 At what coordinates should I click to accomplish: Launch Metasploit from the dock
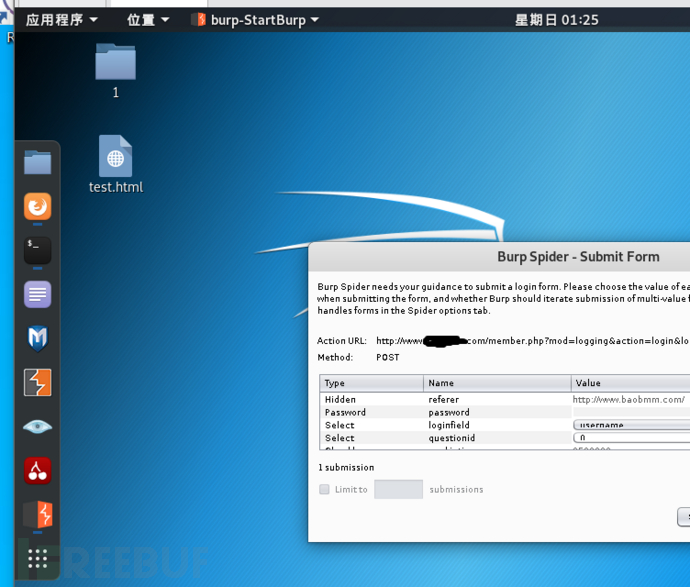click(x=38, y=338)
